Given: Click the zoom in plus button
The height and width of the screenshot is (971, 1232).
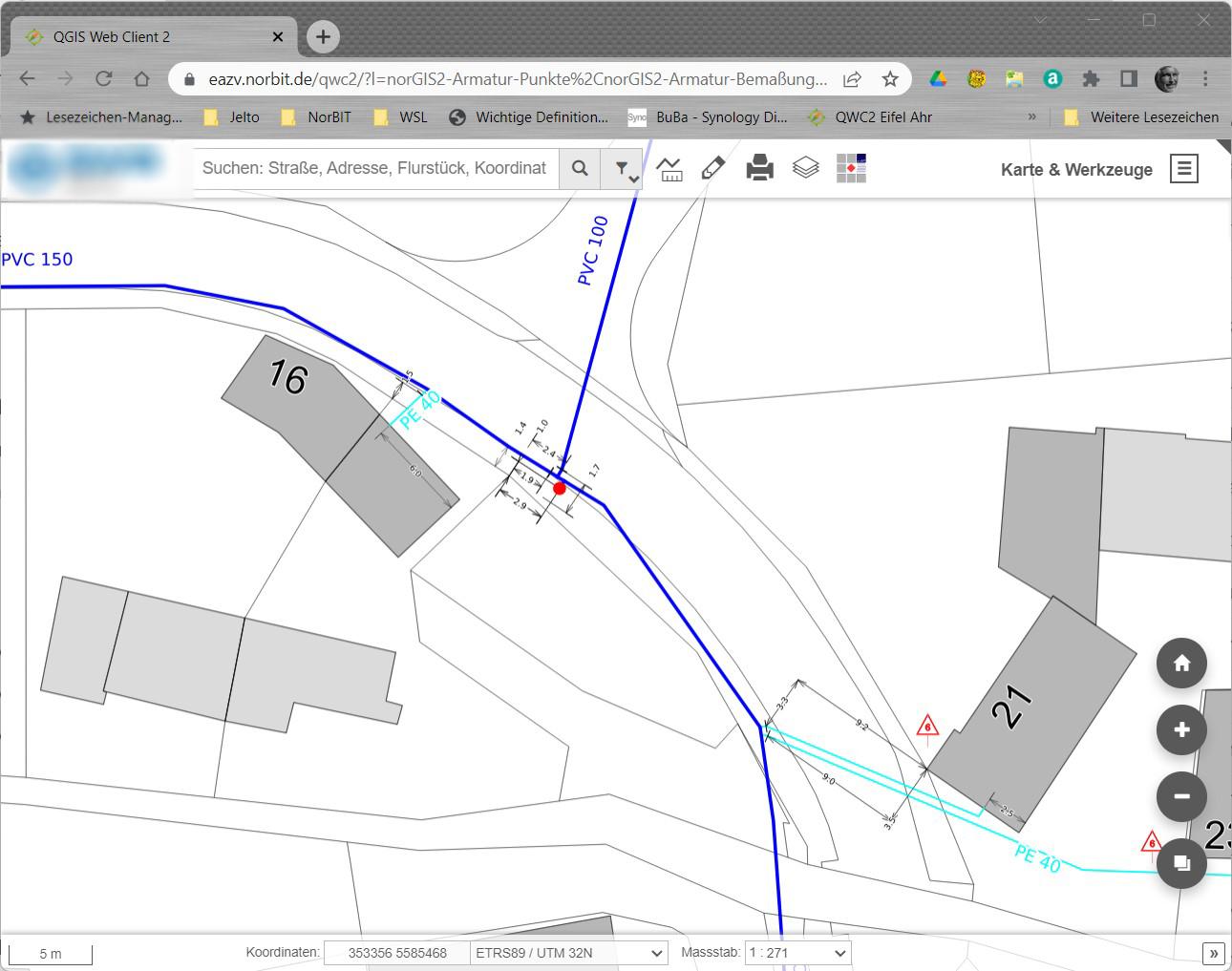Looking at the screenshot, I should [1181, 729].
